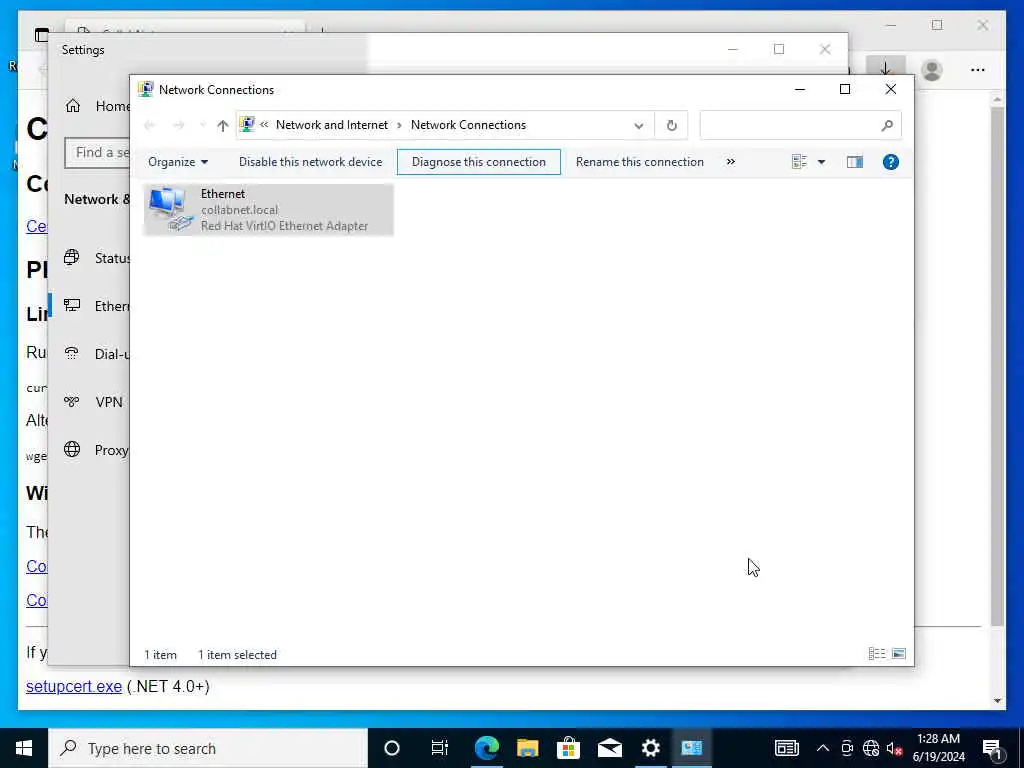The image size is (1024, 768).
Task: Toggle the preview pane icon
Action: [x=854, y=162]
